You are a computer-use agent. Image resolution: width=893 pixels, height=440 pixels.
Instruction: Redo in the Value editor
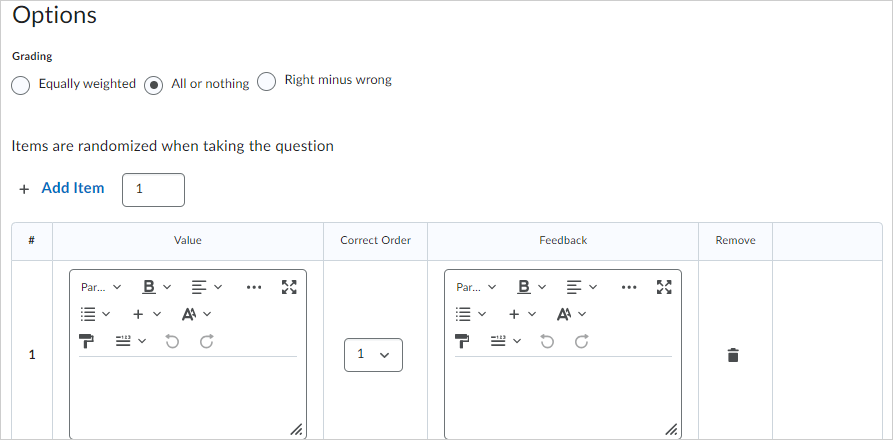[x=206, y=341]
